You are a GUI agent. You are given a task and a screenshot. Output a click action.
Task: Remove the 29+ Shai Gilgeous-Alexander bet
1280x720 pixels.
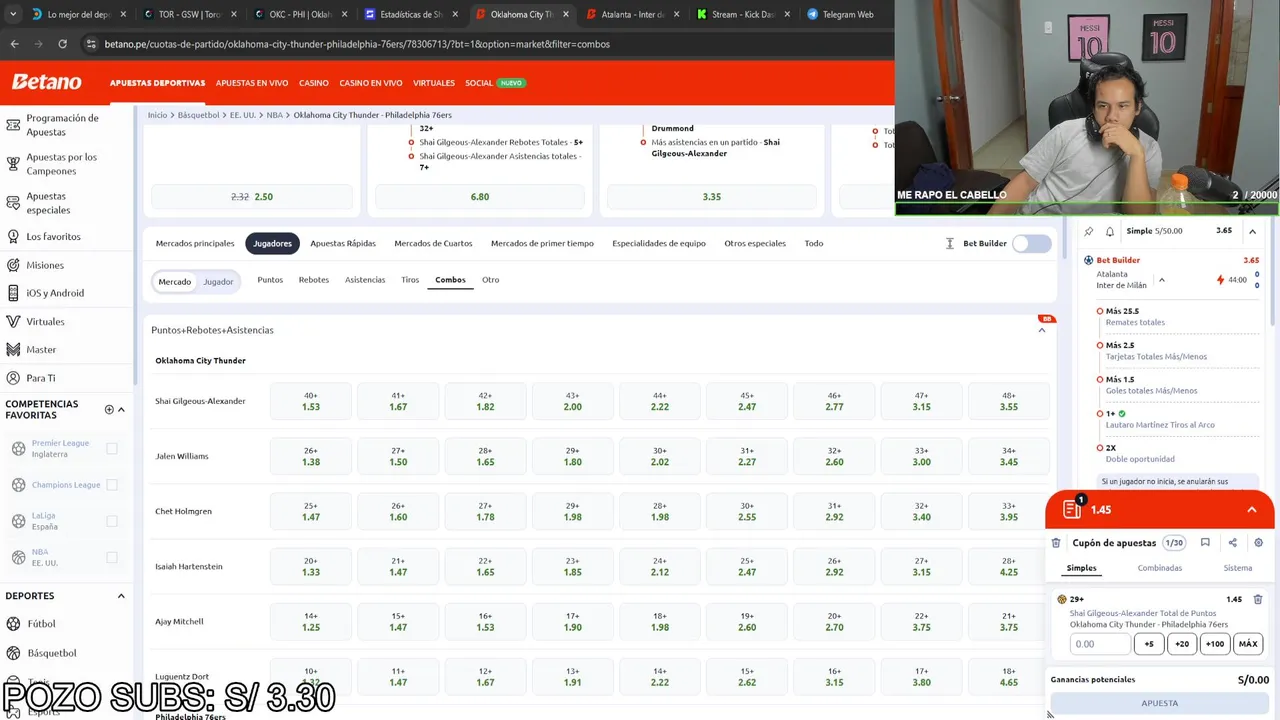[x=1258, y=599]
